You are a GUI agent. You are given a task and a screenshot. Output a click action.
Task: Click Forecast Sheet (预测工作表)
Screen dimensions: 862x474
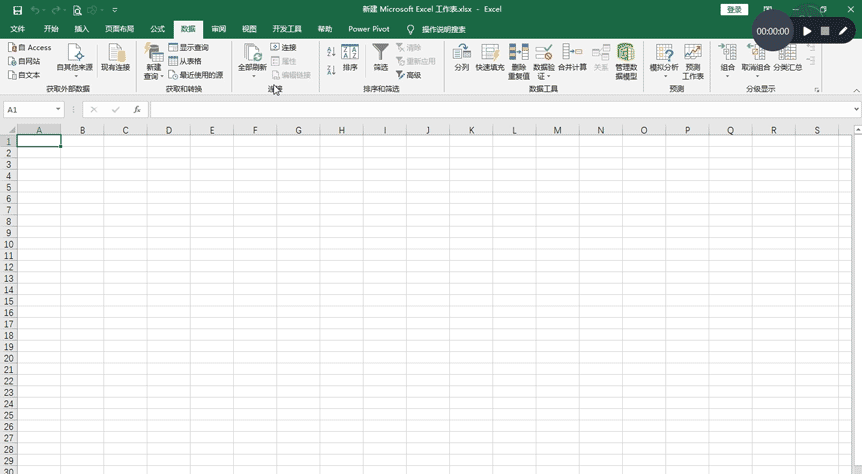click(693, 61)
